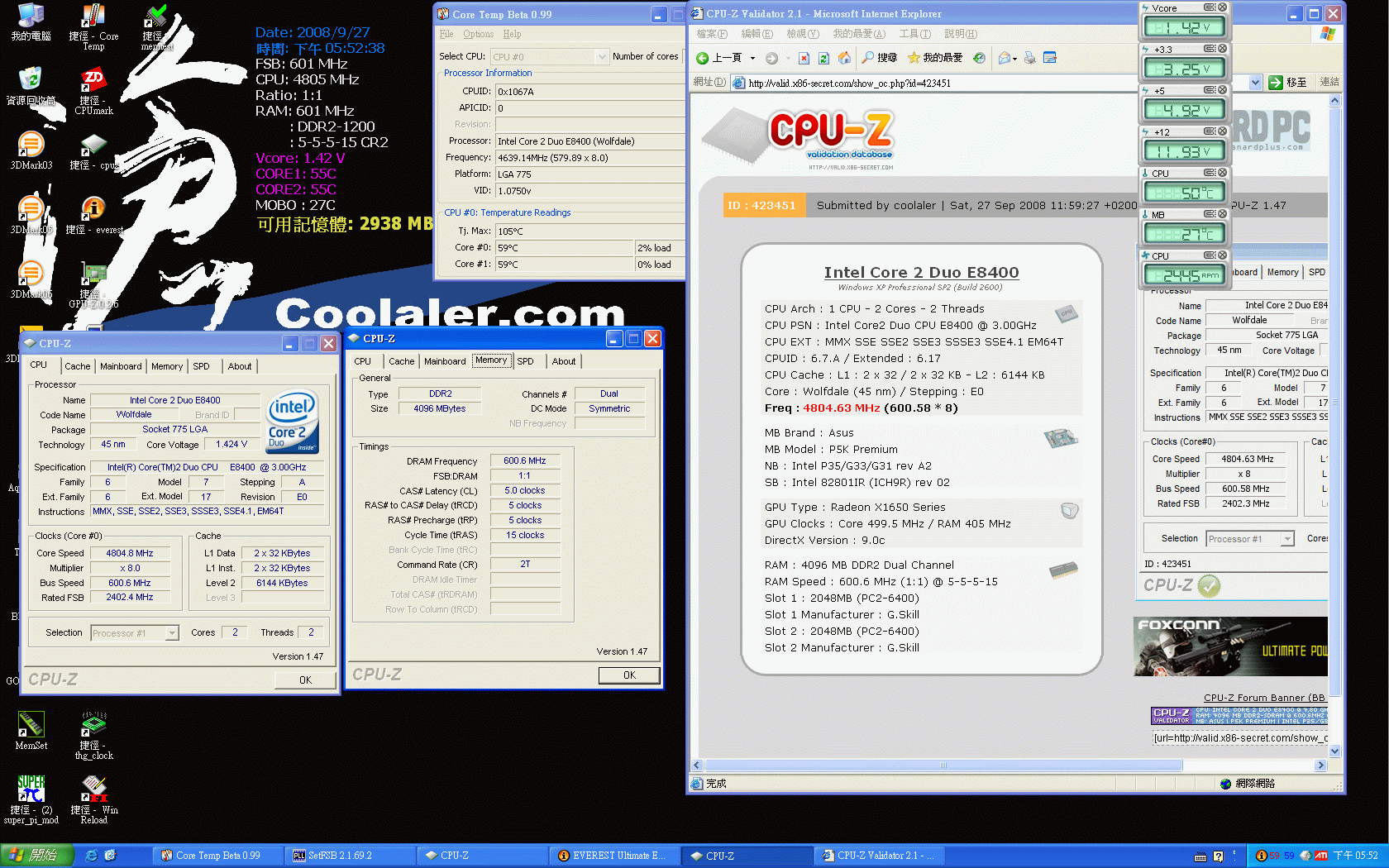
Task: Click the IE Forward arrow icon
Action: tap(771, 58)
